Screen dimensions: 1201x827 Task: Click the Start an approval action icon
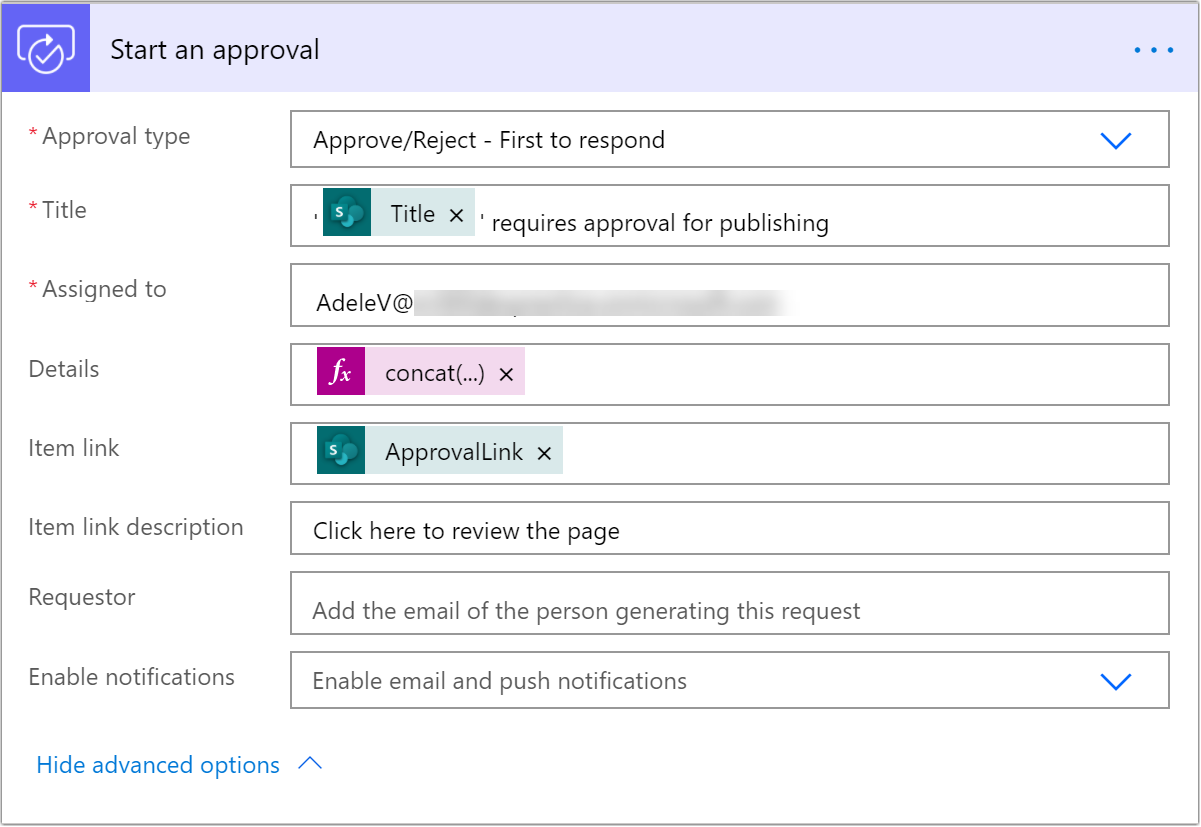coord(45,46)
